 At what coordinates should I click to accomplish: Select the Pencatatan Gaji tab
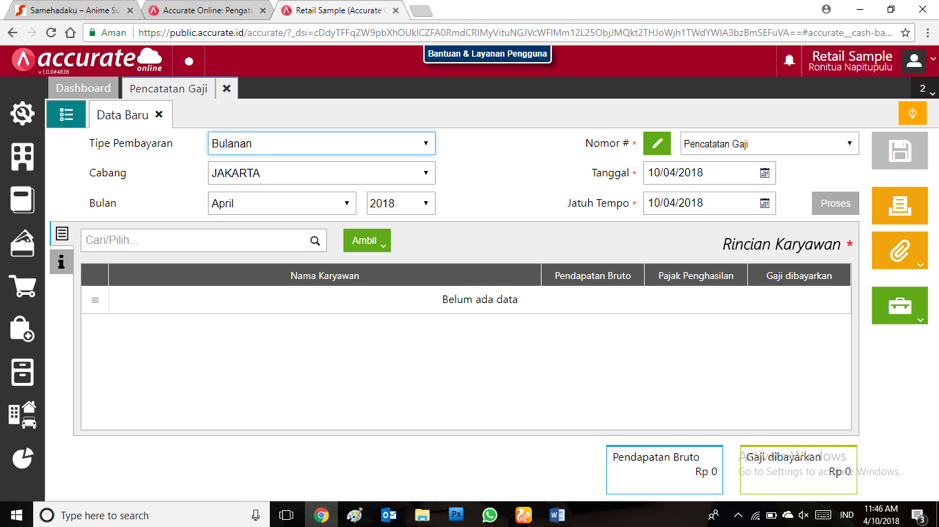(x=168, y=89)
